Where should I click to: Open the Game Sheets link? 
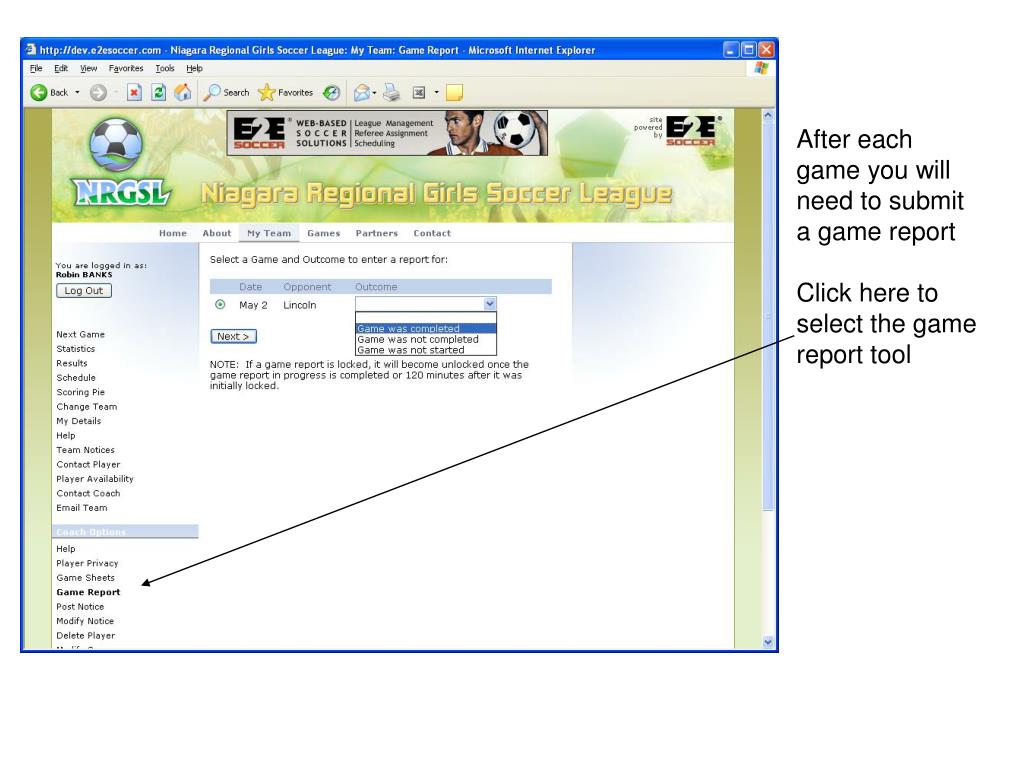tap(86, 577)
